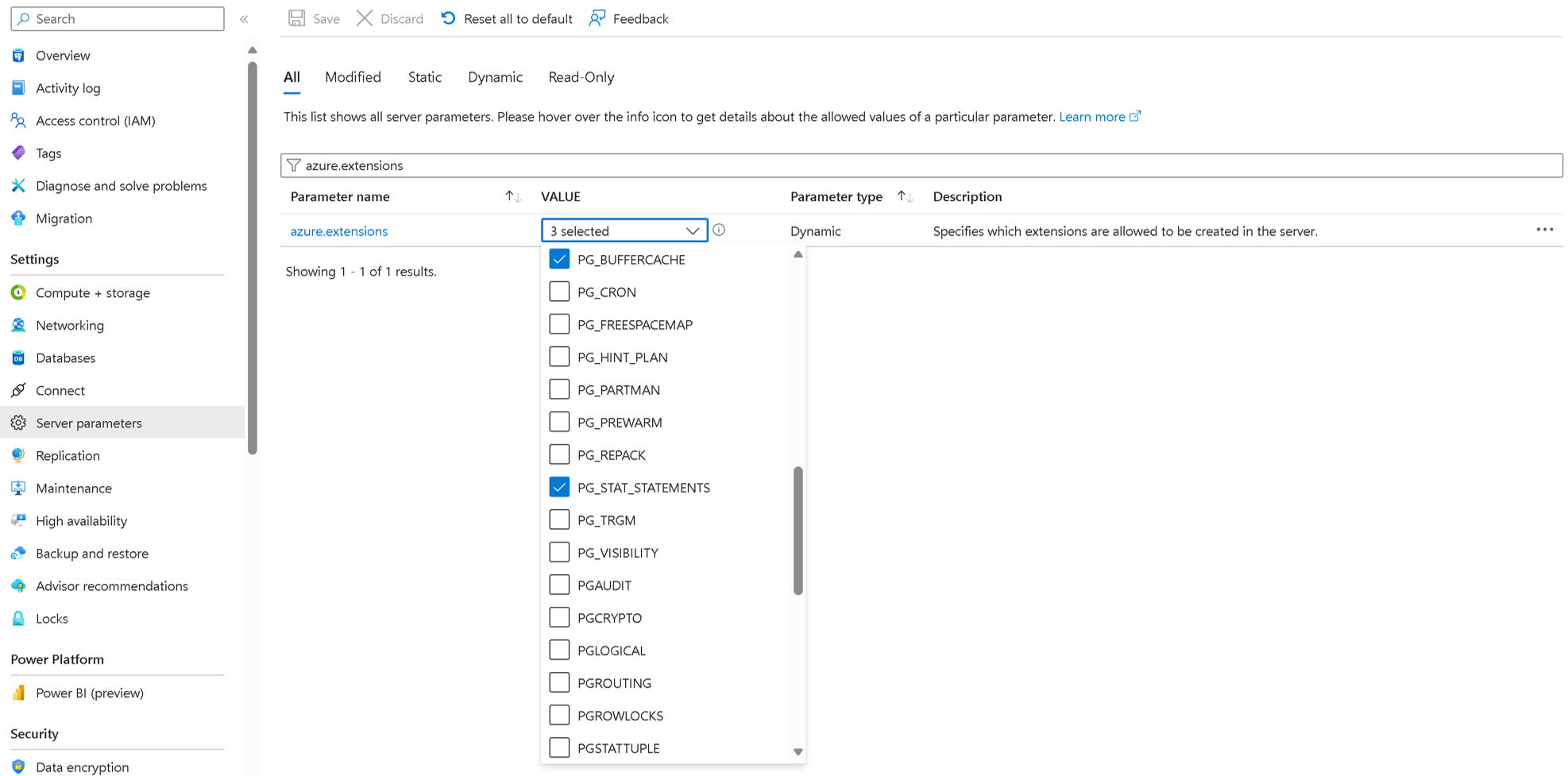Open the Learn more link
This screenshot has width=1568, height=776.
pyautogui.click(x=1100, y=117)
